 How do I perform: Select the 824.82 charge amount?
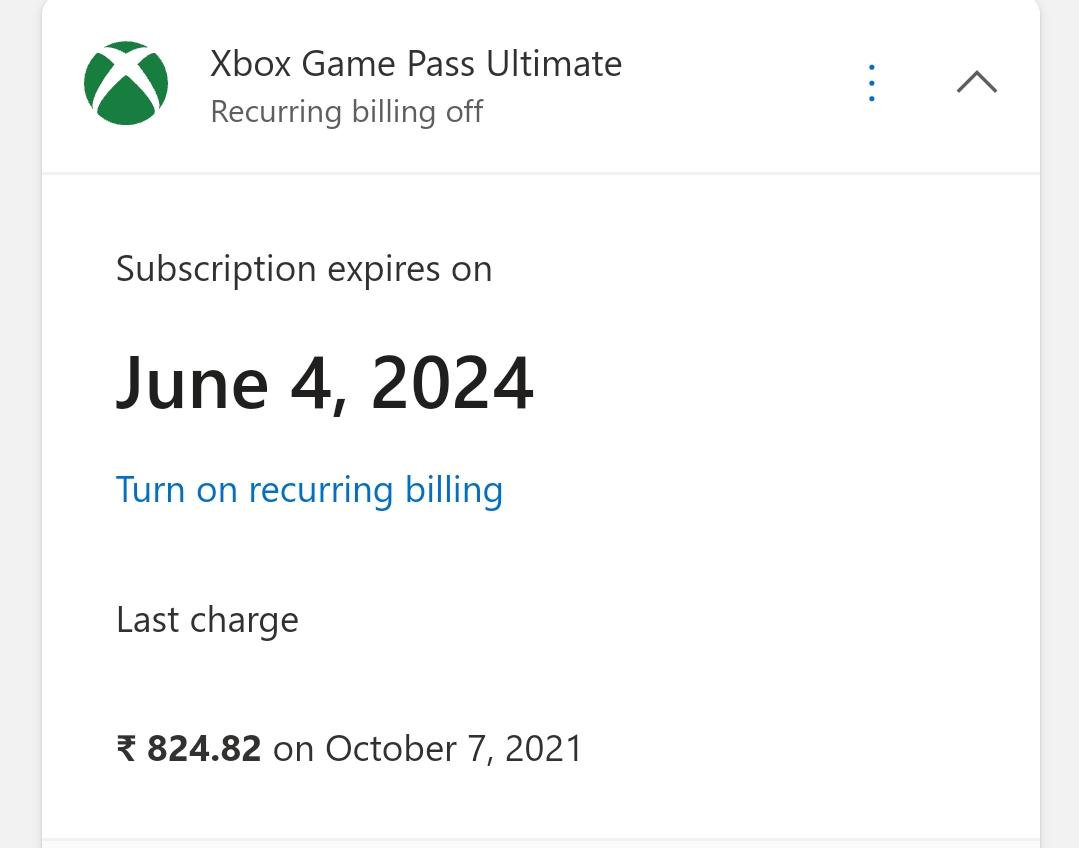click(204, 748)
